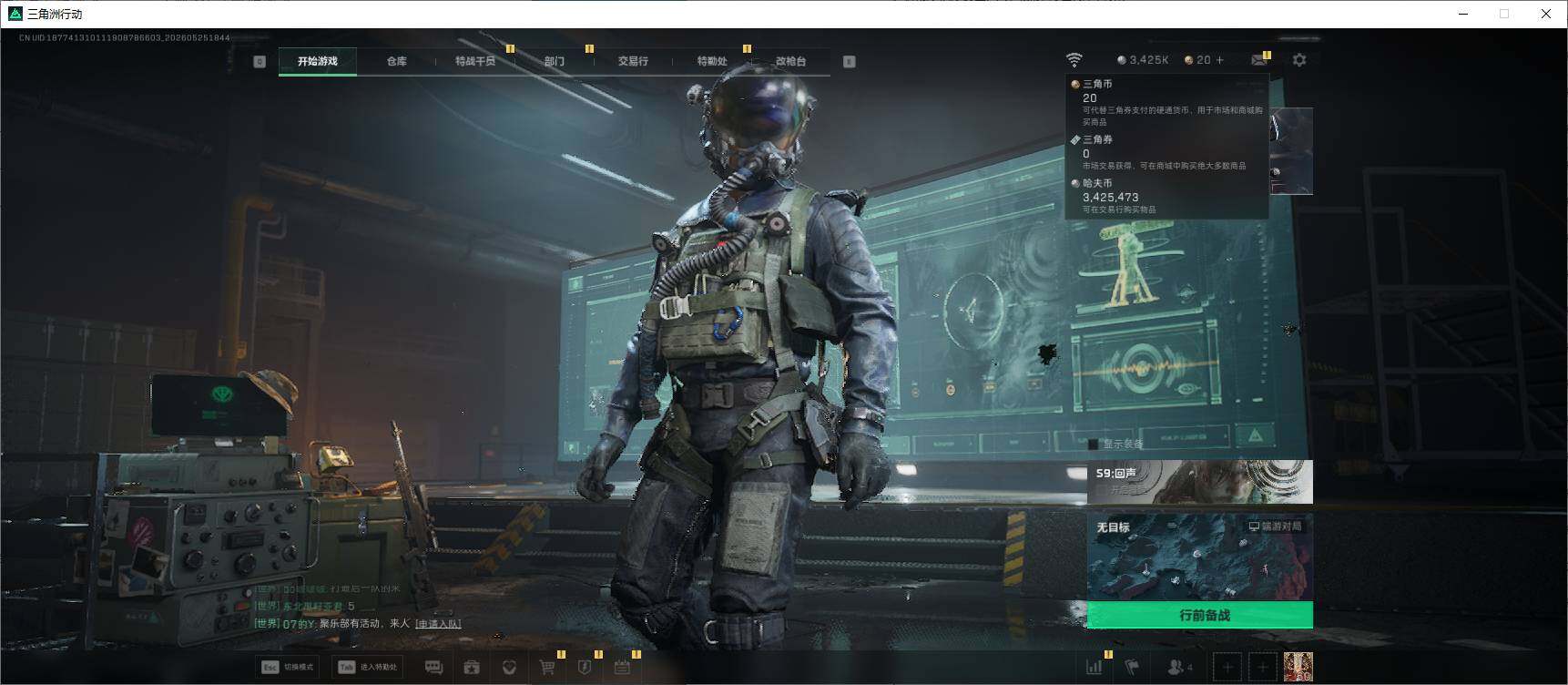Invite teammate using first plus slot
The height and width of the screenshot is (685, 1568).
(x=1227, y=668)
